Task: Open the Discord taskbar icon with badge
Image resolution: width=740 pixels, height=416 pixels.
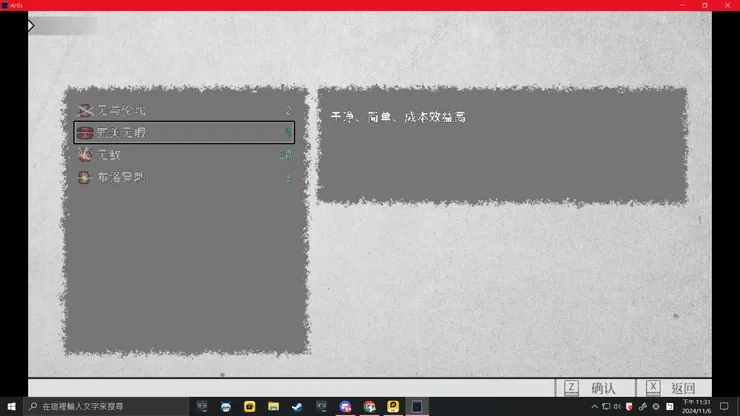Action: tap(345, 407)
